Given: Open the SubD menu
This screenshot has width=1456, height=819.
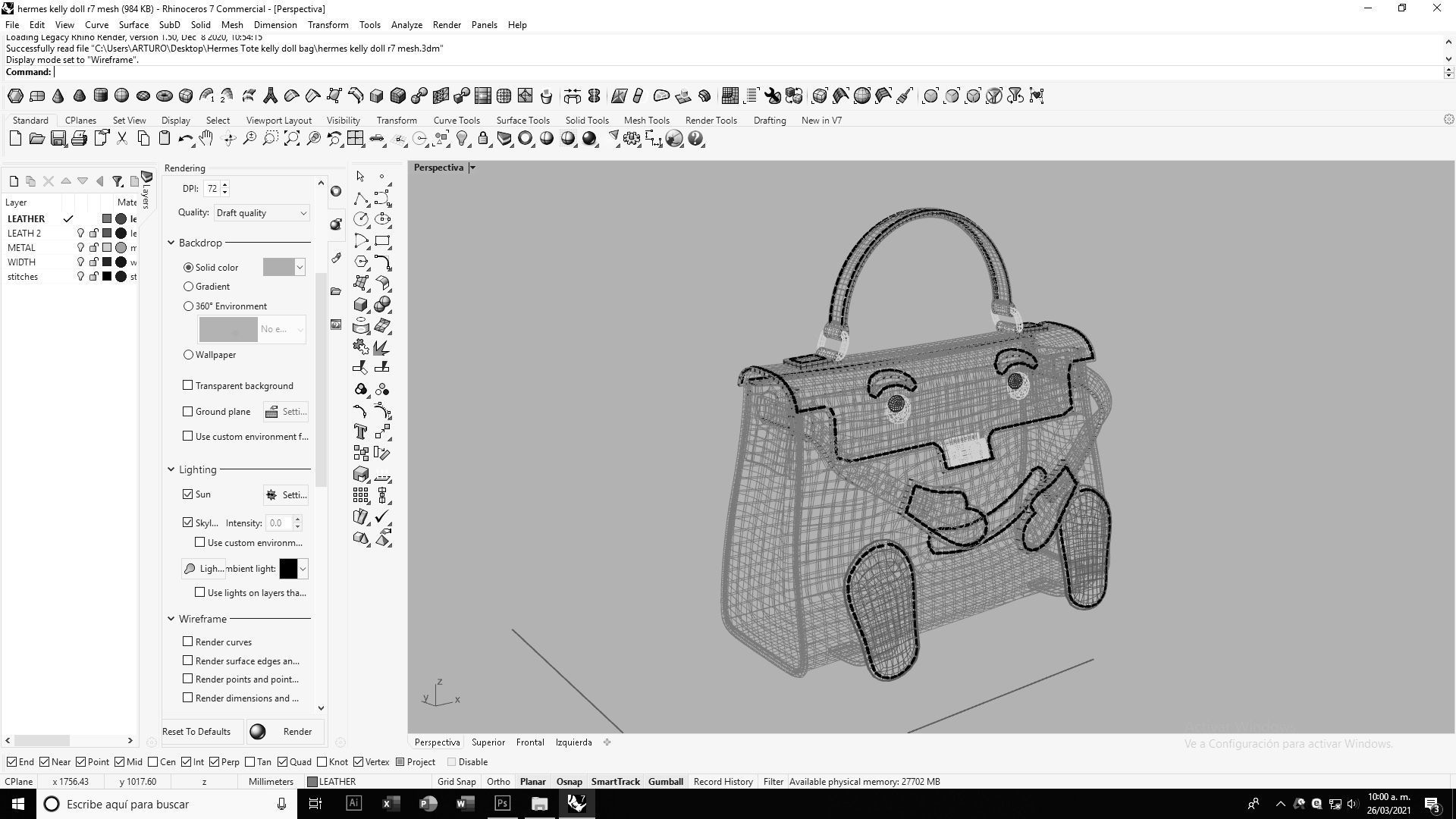Looking at the screenshot, I should click(169, 25).
